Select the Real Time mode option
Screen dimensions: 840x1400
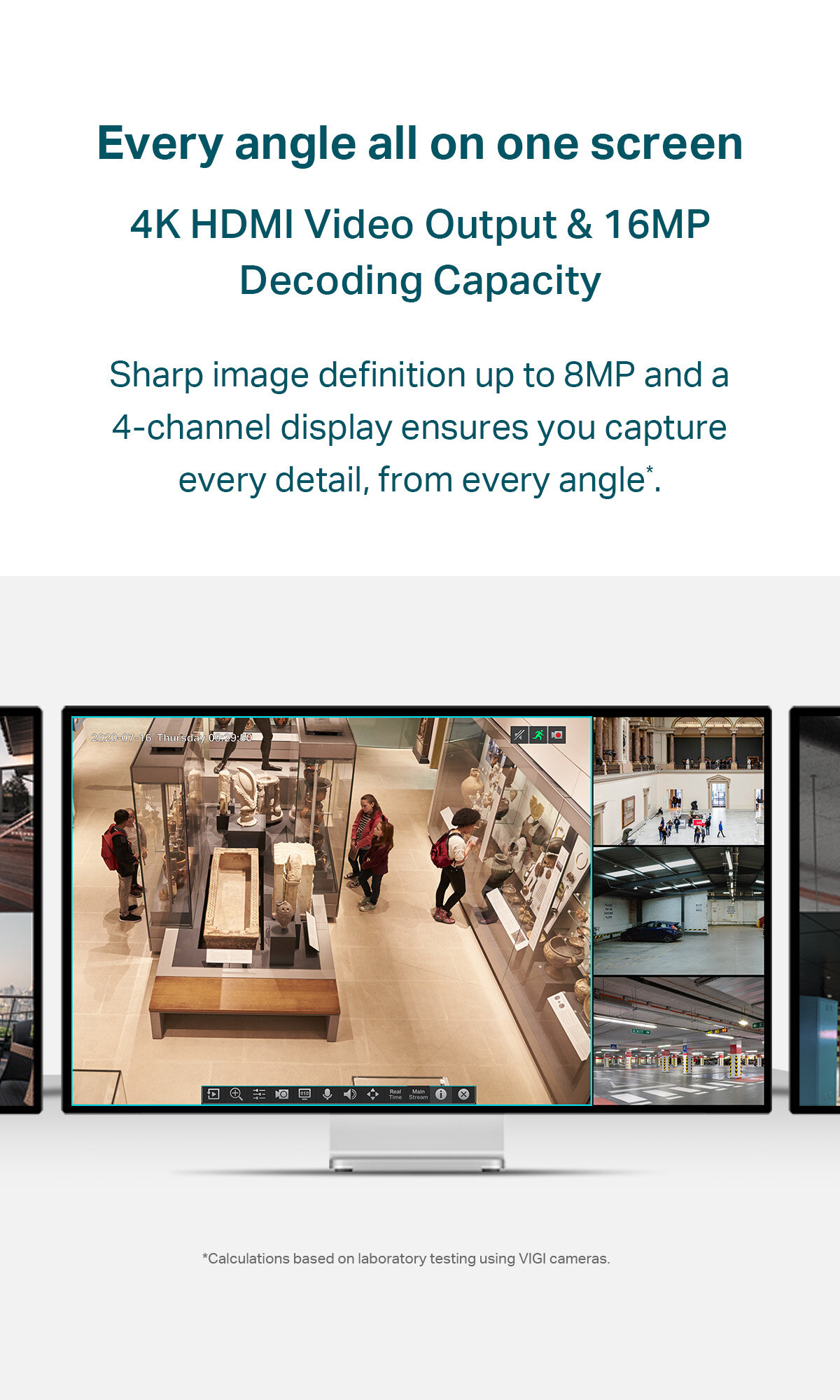(x=395, y=1094)
